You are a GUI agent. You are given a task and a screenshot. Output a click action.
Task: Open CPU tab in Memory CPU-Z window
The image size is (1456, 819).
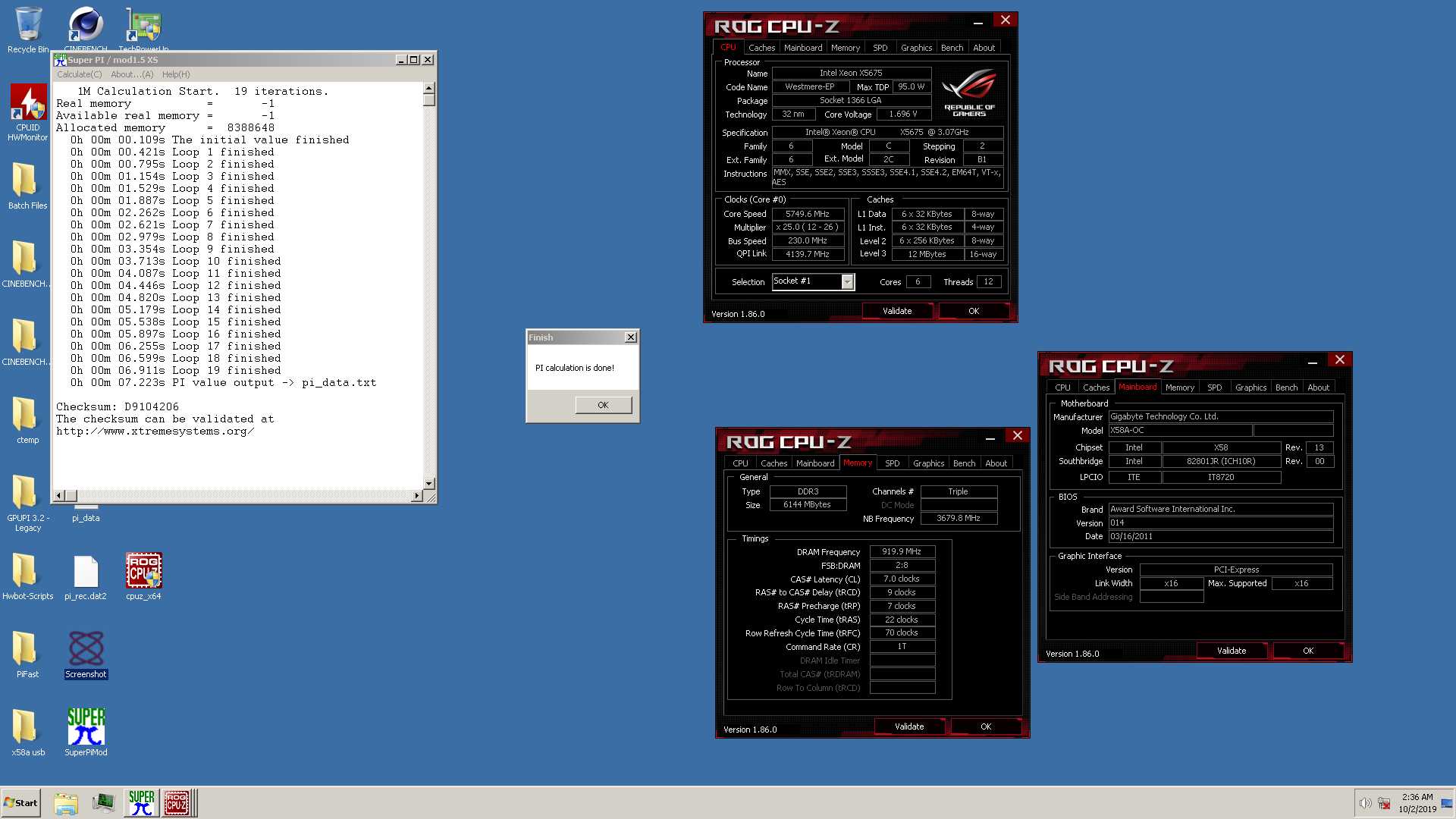[740, 463]
